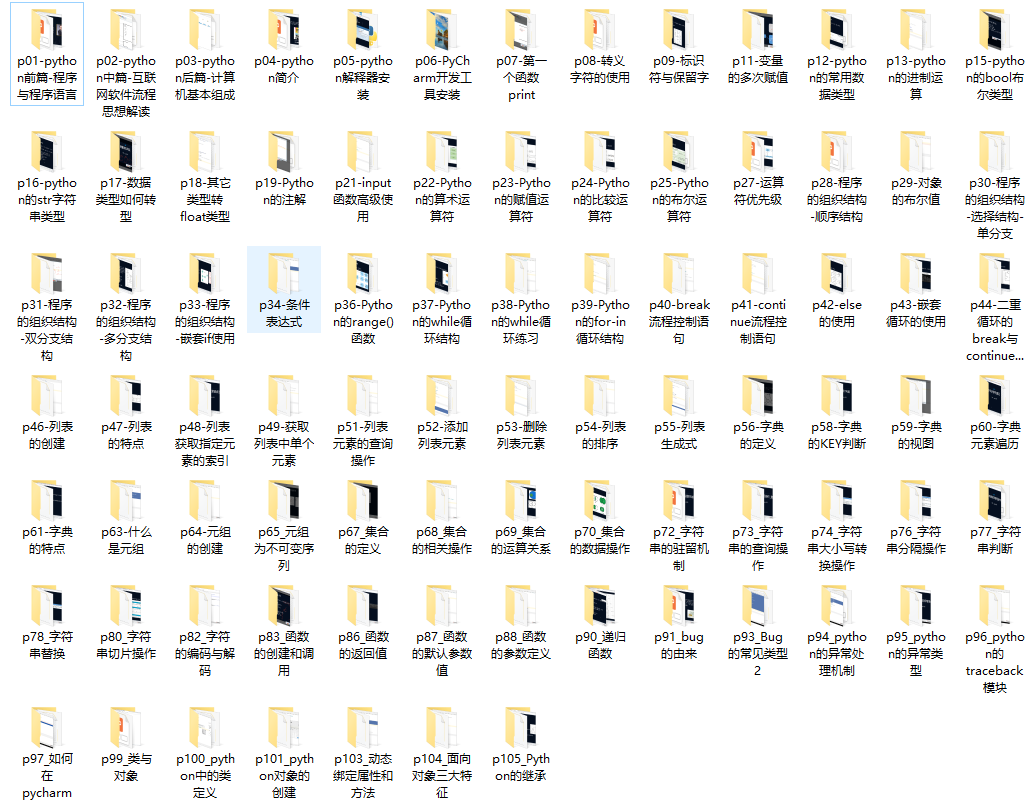Screen dimensions: 1036x806
Task: Open the p06-PyCharm开发工具安装 folder icon
Action: click(442, 30)
